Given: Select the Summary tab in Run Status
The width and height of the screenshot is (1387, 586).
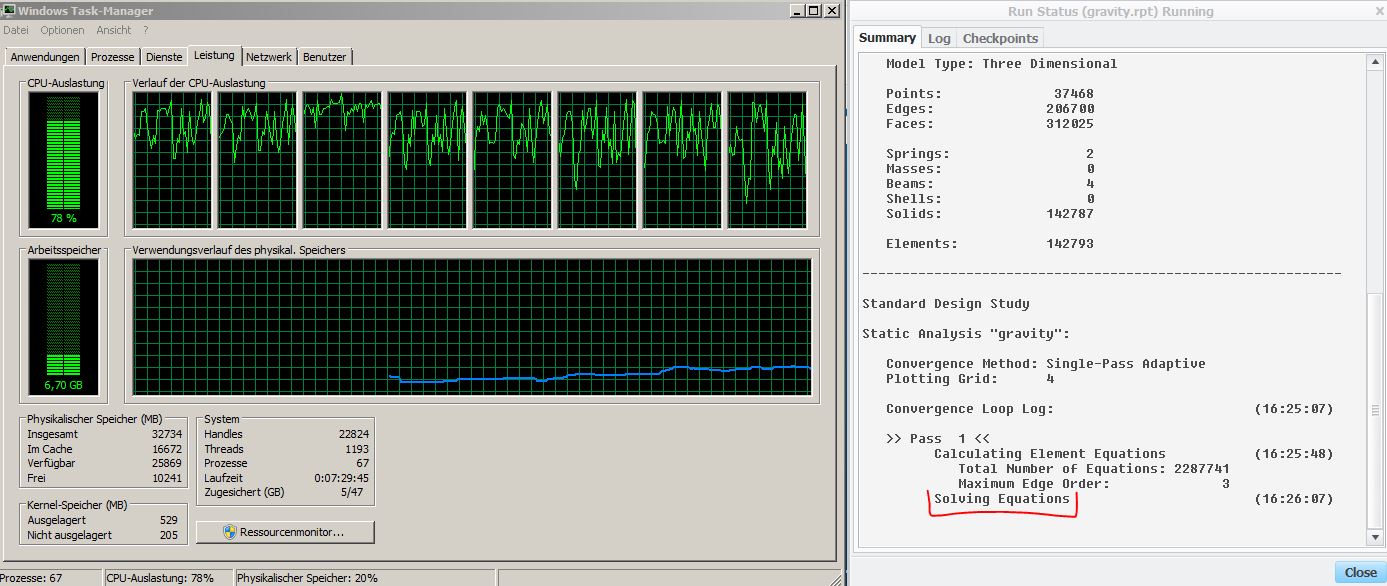Looking at the screenshot, I should [887, 37].
